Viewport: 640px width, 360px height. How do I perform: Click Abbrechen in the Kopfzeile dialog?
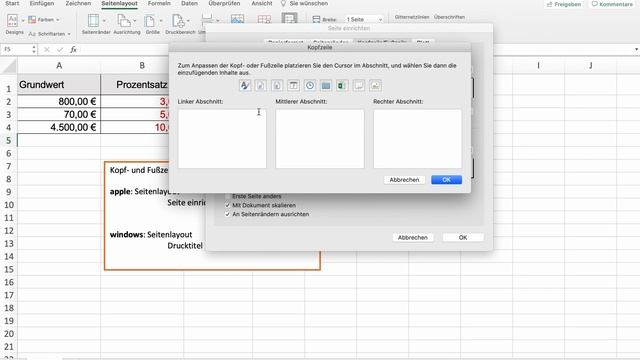click(404, 180)
